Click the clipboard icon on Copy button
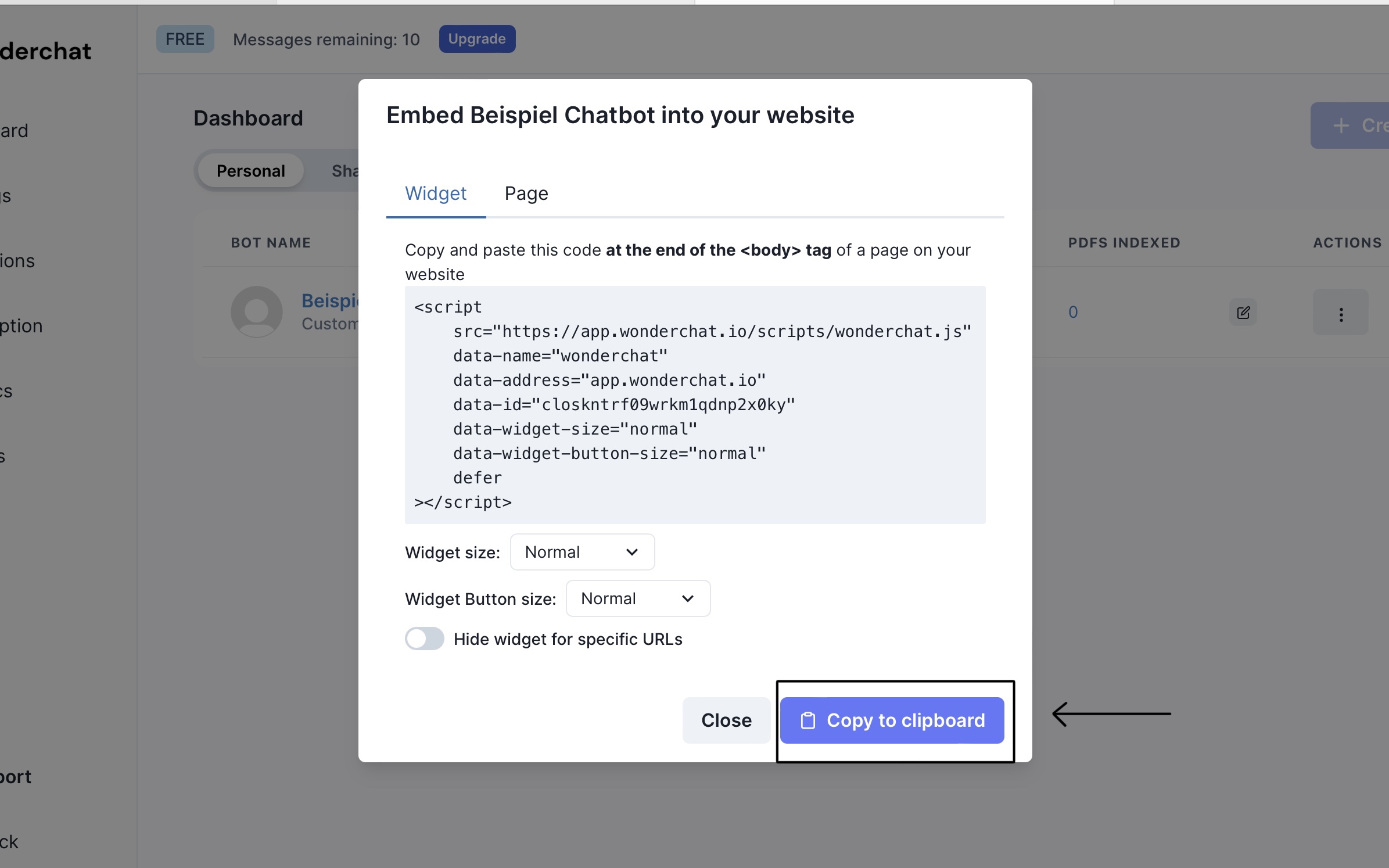Viewport: 1389px width, 868px height. pos(807,720)
